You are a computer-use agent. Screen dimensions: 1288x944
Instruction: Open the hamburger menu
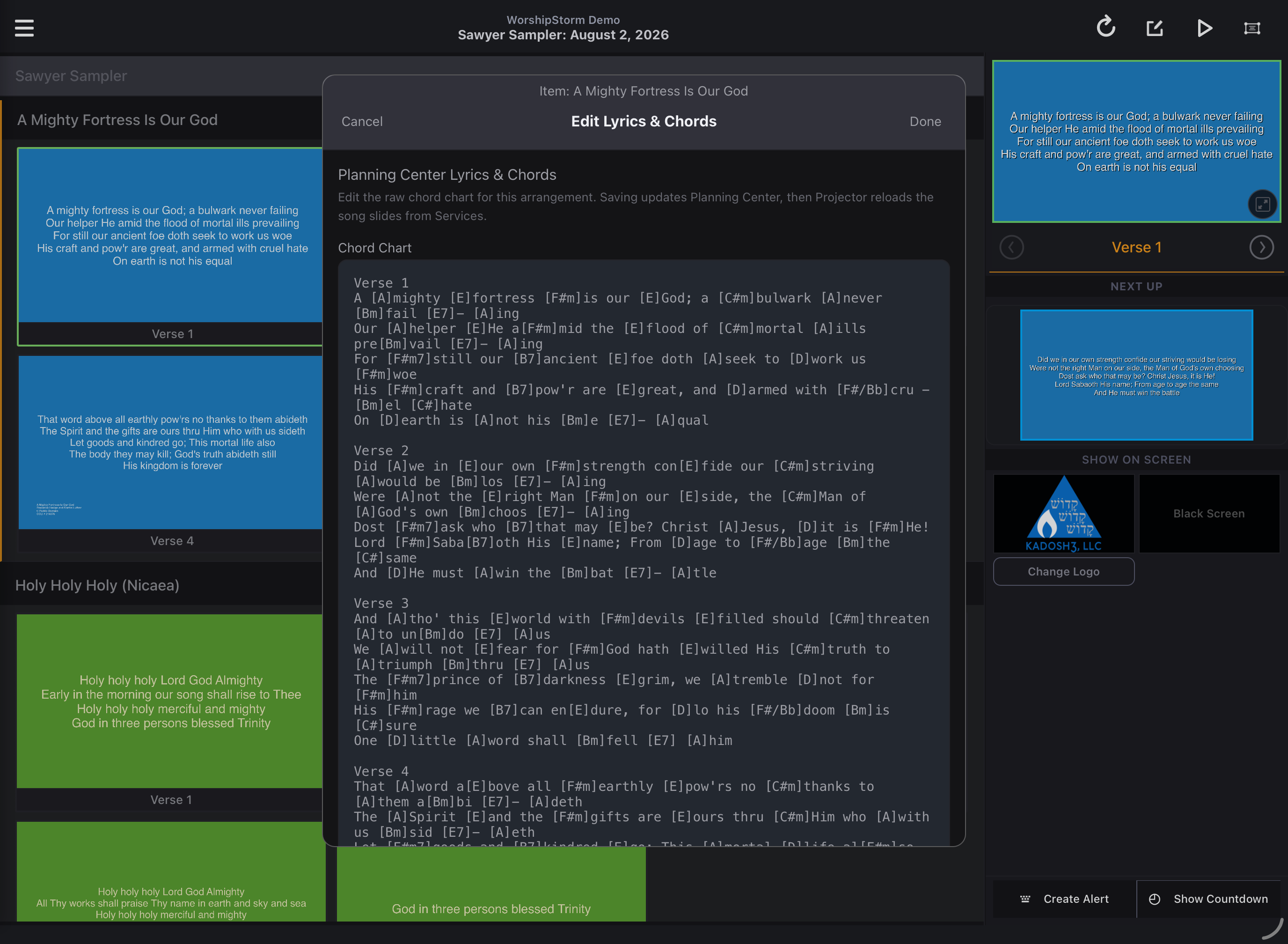tap(24, 28)
